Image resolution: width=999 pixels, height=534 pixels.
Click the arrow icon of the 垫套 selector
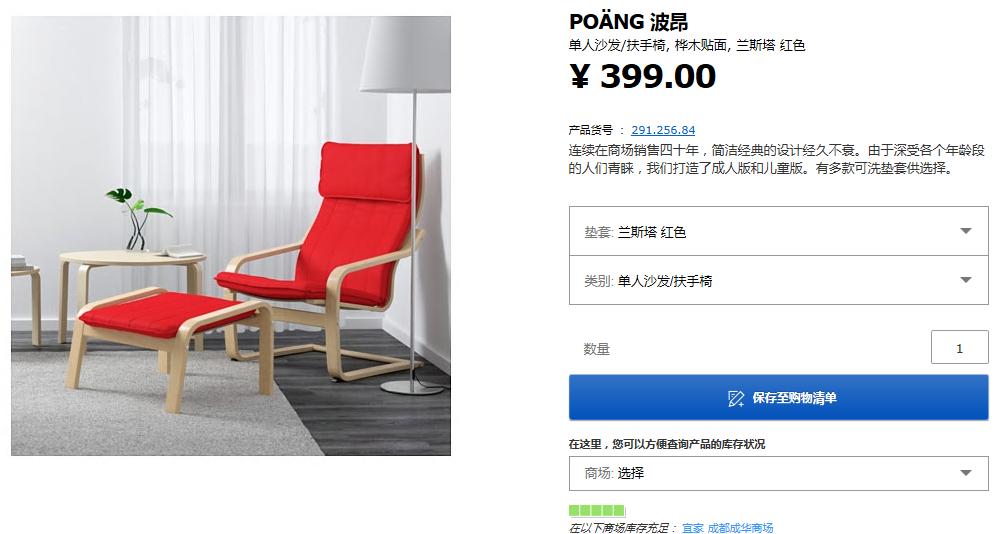click(x=966, y=231)
